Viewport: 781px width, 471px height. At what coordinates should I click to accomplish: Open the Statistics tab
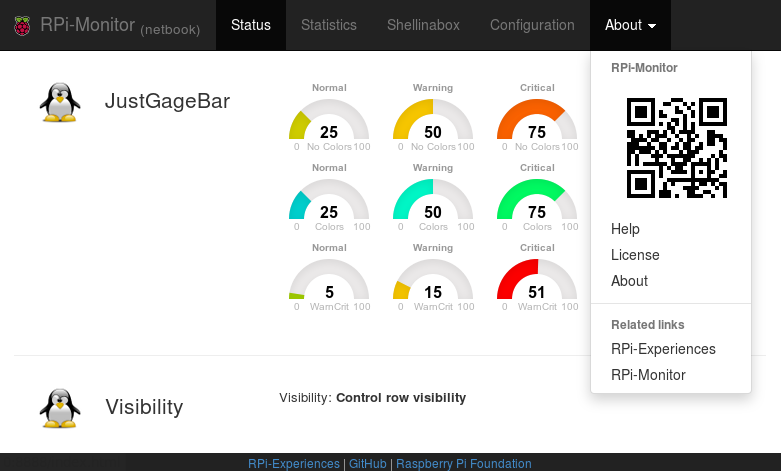point(329,25)
